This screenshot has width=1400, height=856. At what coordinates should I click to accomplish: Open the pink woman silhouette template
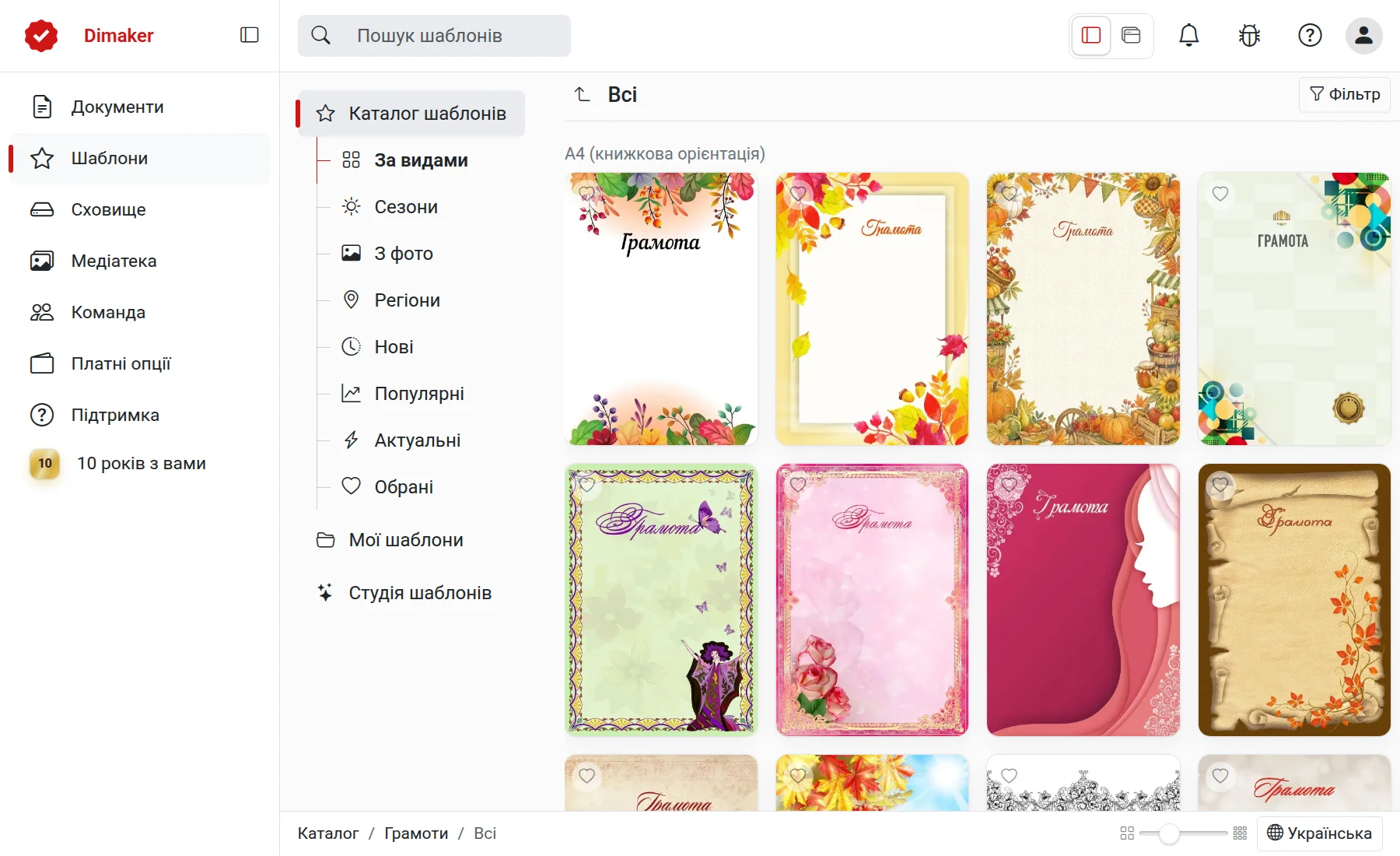tap(1083, 600)
